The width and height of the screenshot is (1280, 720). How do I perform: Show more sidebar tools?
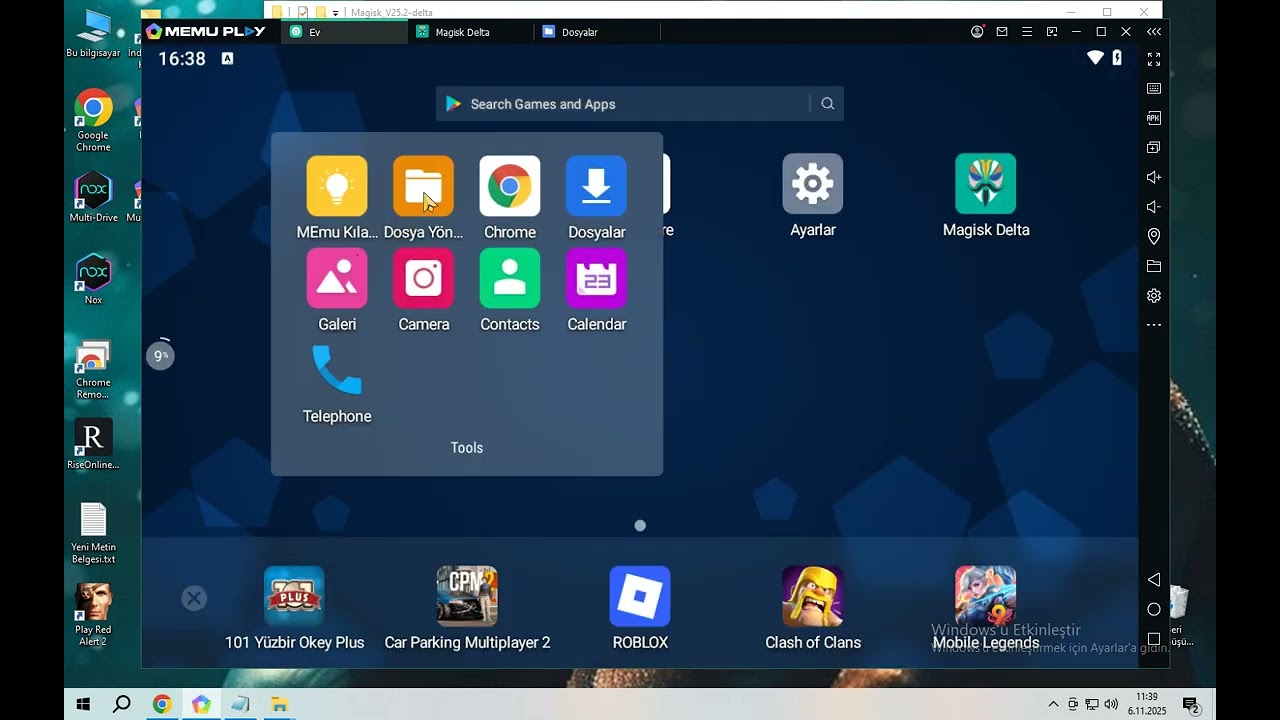pos(1154,325)
